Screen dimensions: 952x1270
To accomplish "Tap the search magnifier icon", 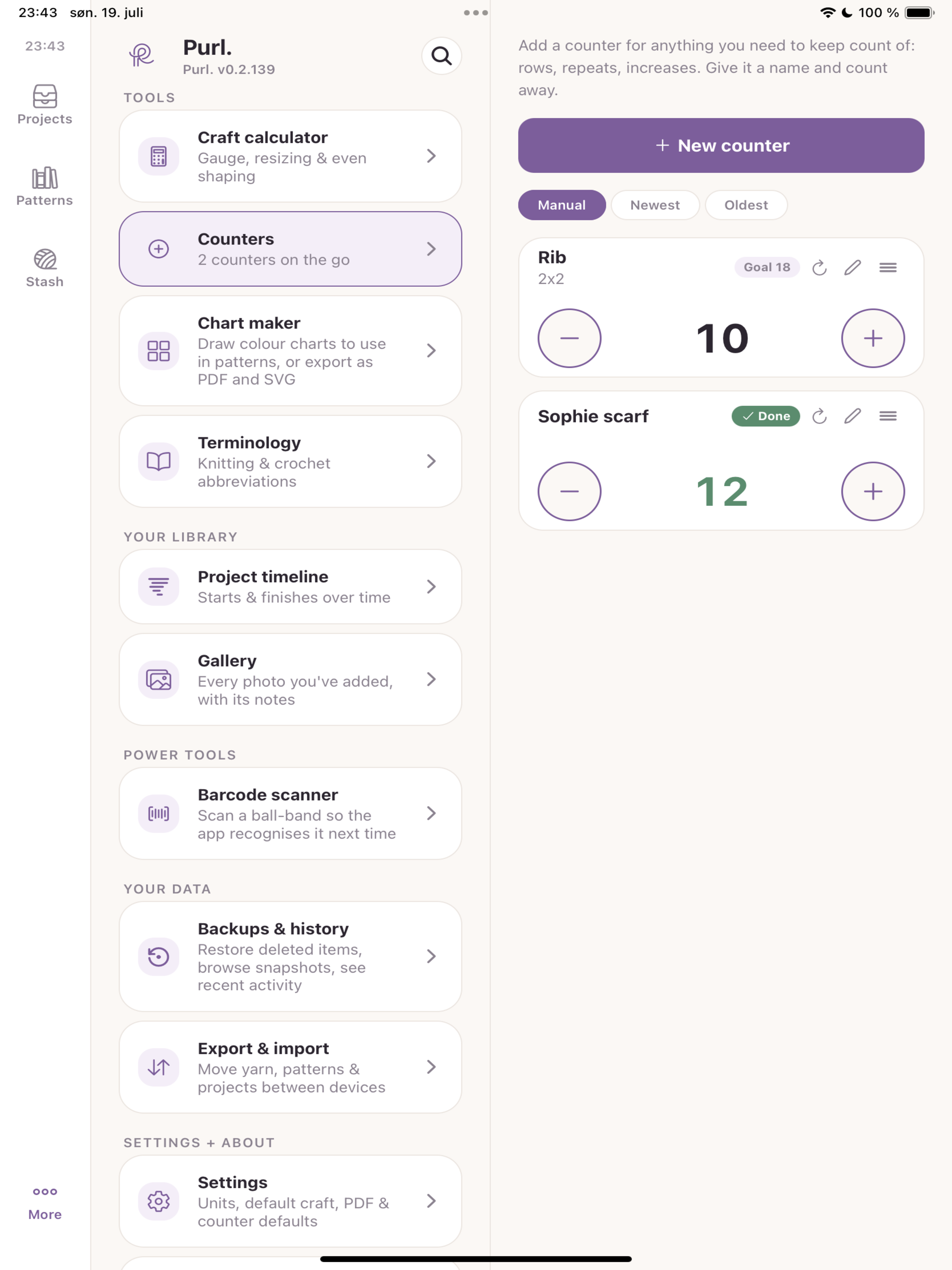I will (442, 56).
